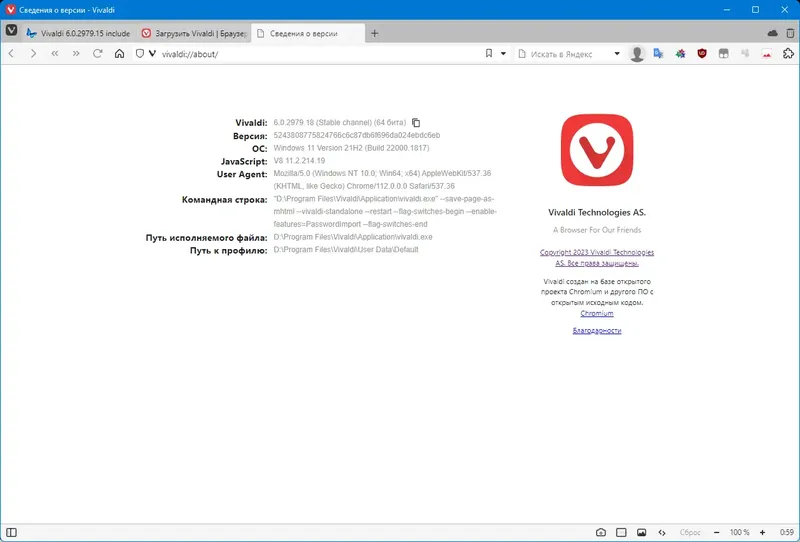Open the search engine dropdown arrow

(x=617, y=54)
